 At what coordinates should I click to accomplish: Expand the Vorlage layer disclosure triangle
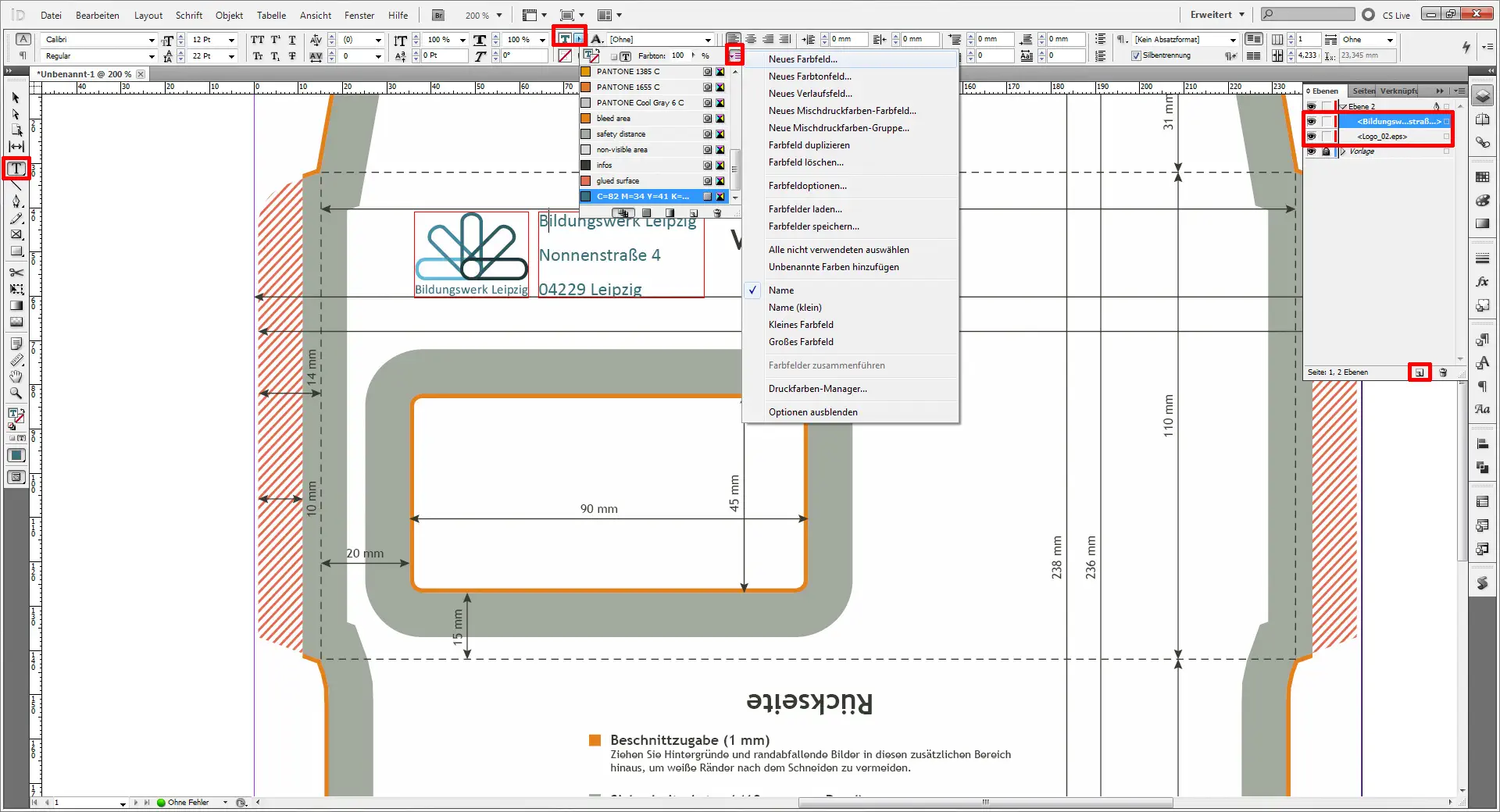pos(1343,151)
